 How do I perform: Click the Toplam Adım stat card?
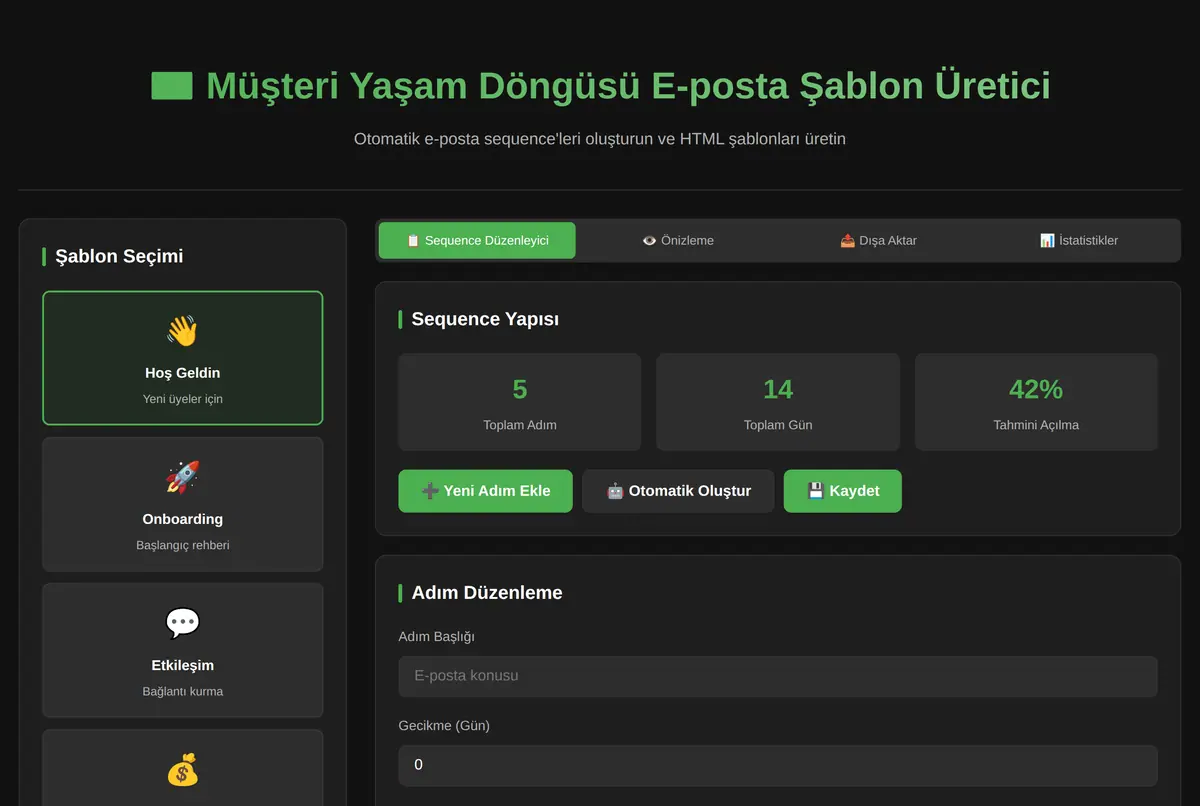pyautogui.click(x=520, y=402)
